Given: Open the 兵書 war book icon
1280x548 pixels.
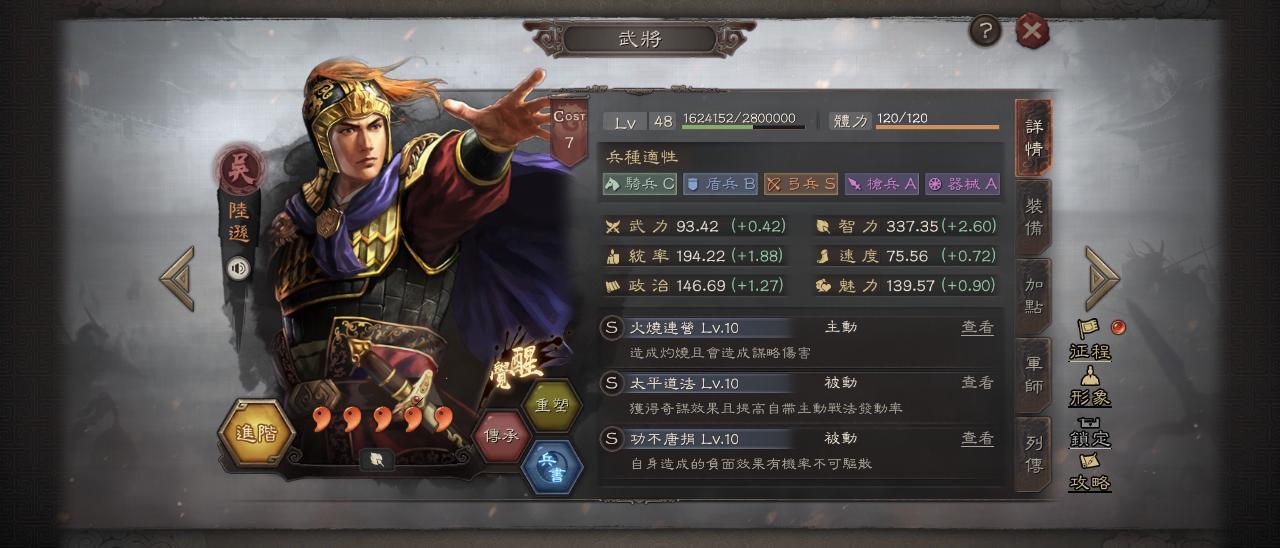Looking at the screenshot, I should coord(551,466).
